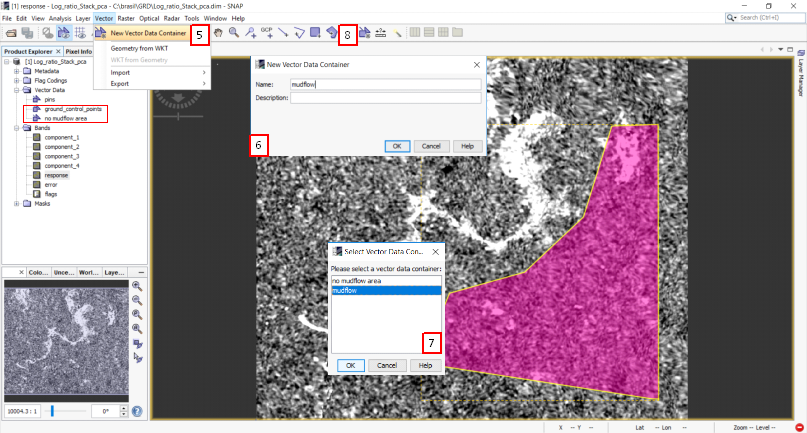The image size is (807, 433).
Task: Open the Raster menu
Action: click(x=126, y=18)
